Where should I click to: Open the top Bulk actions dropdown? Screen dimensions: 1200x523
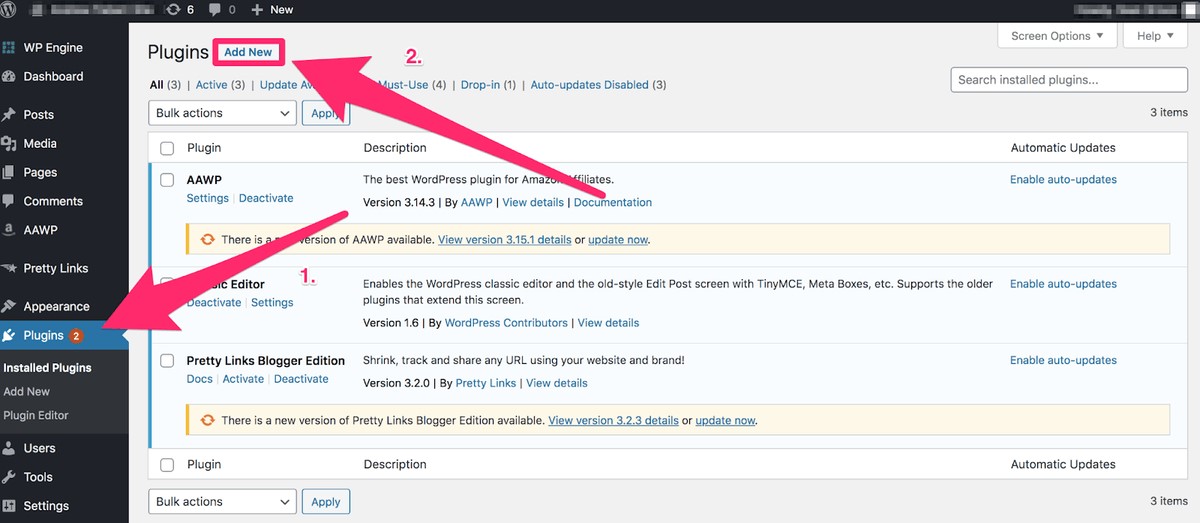(x=222, y=113)
